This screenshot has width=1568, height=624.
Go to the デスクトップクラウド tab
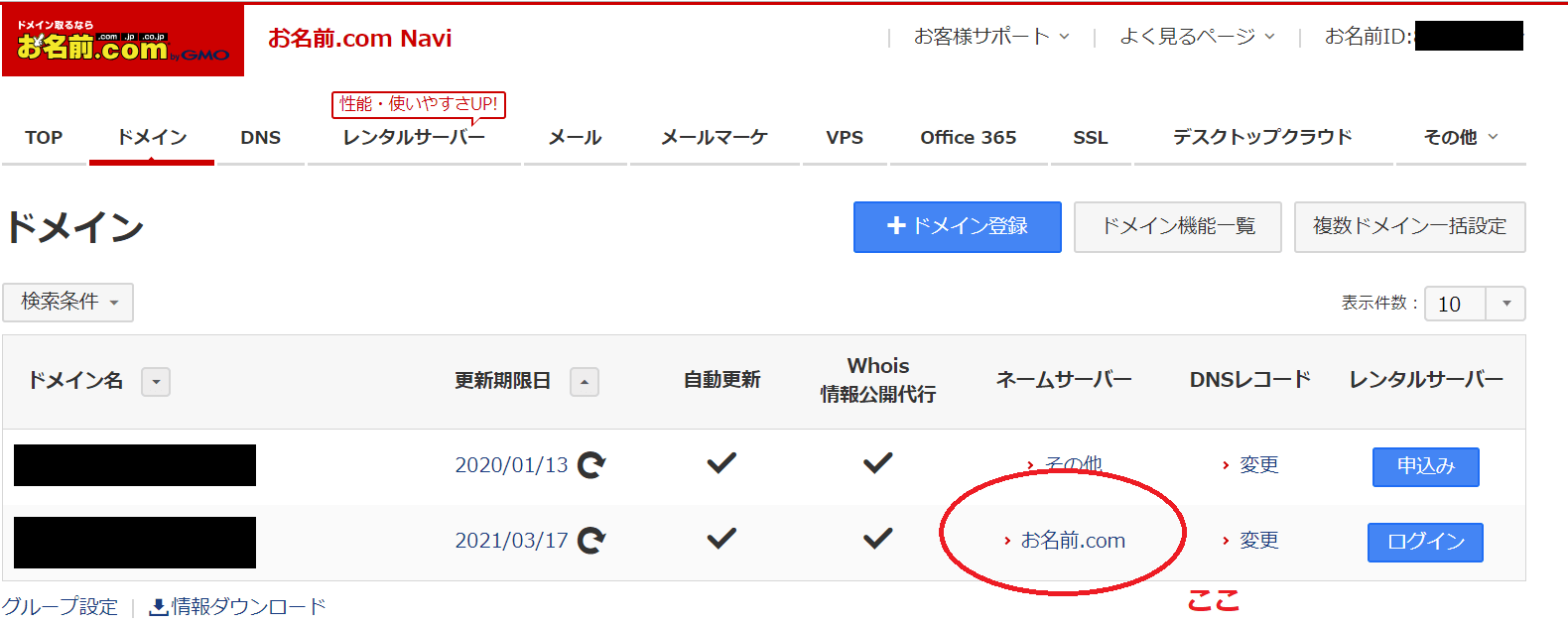tap(1262, 137)
